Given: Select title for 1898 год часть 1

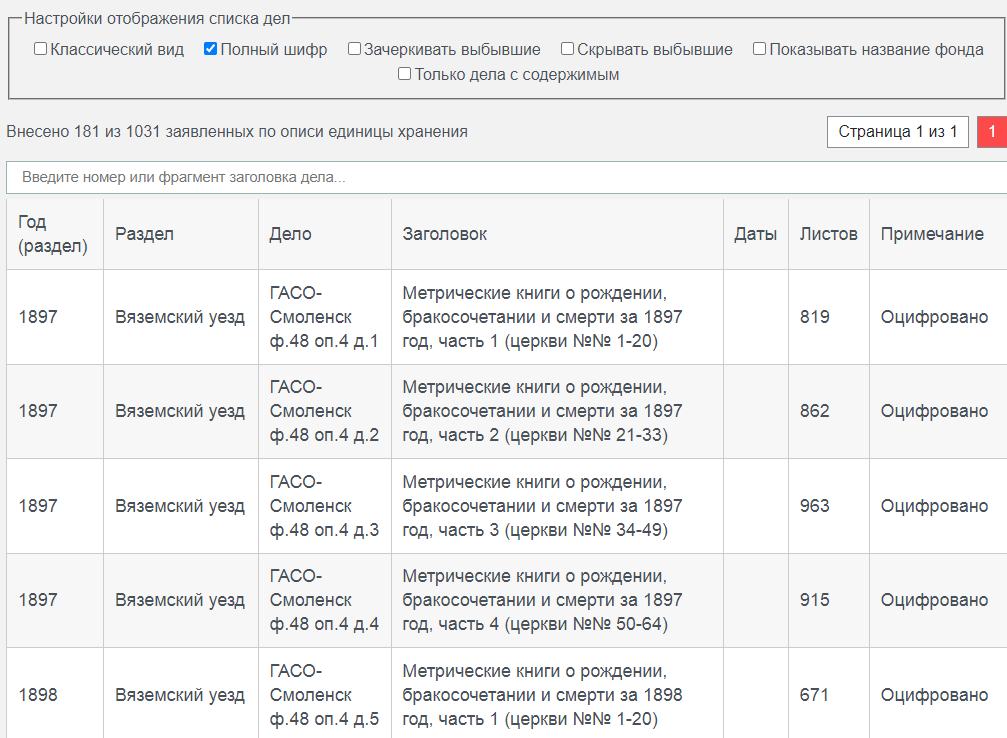Looking at the screenshot, I should coord(543,694).
